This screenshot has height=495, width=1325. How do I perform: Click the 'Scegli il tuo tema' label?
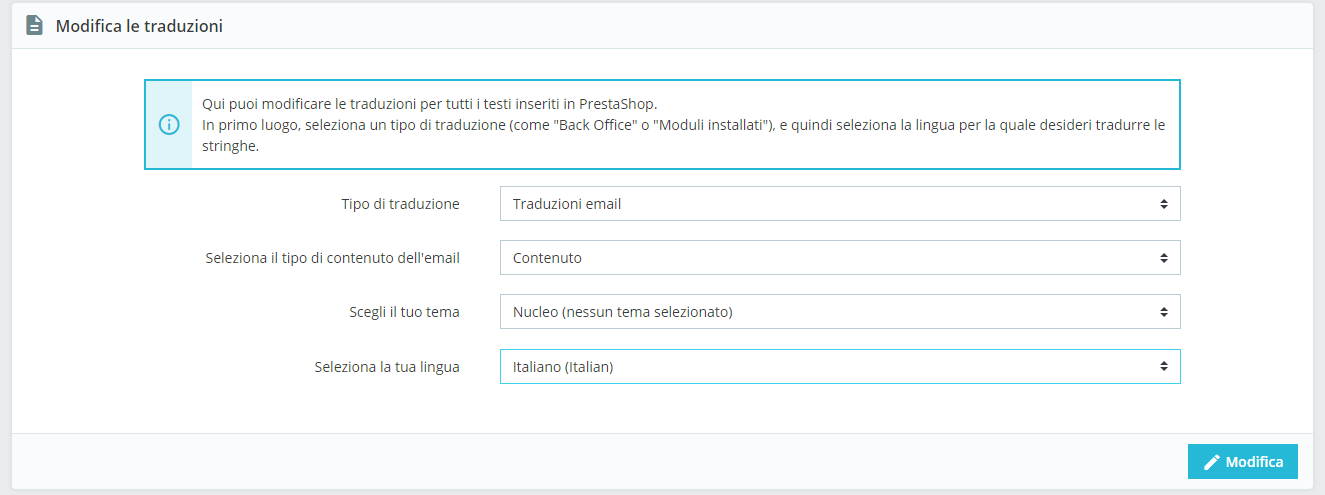(397, 312)
